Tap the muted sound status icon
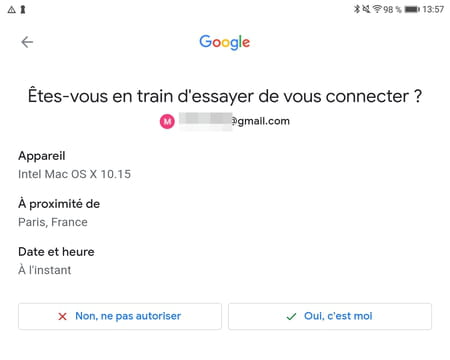The image size is (450, 360). click(366, 9)
